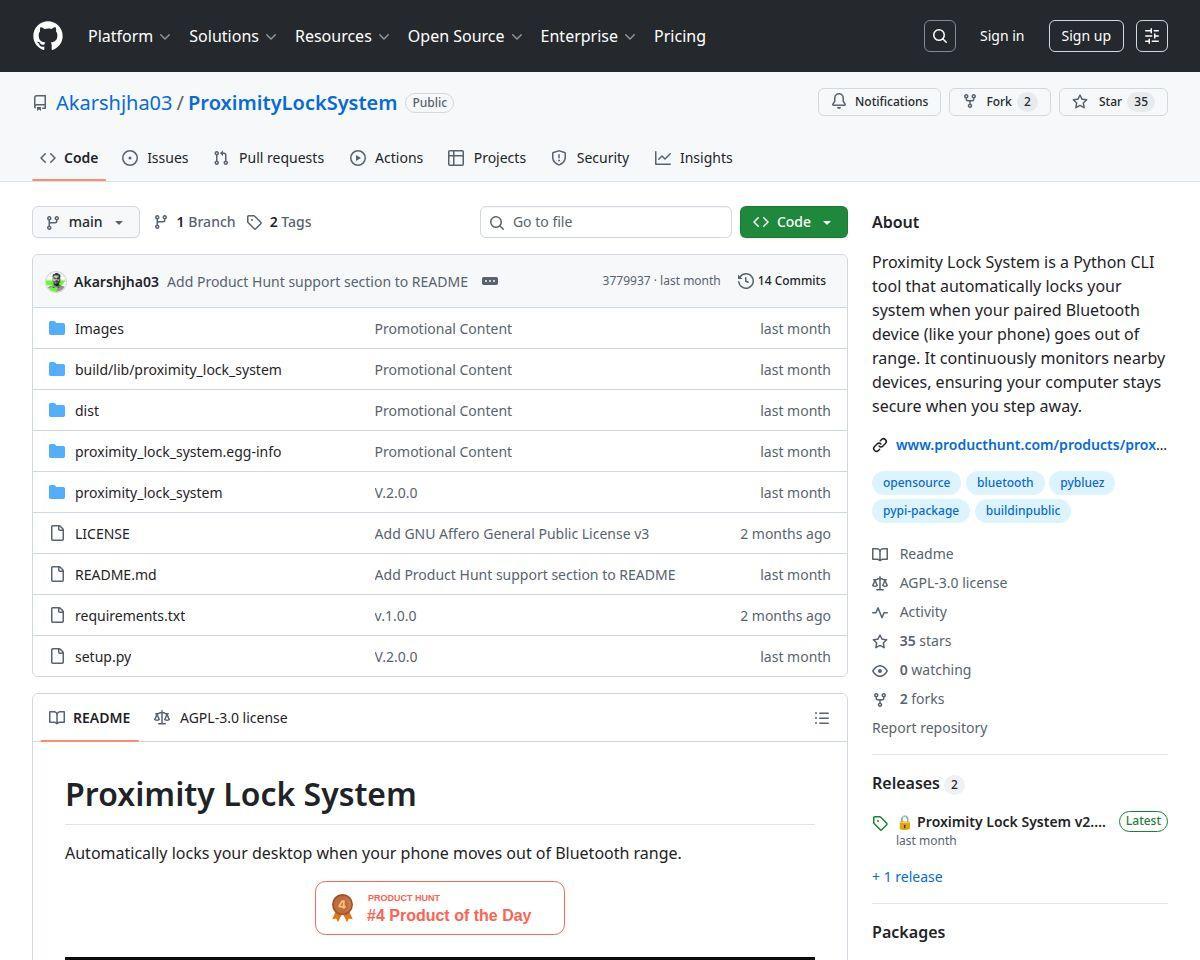Image resolution: width=1200 pixels, height=960 pixels.
Task: Open the producthunt.com website link
Action: coord(1031,445)
